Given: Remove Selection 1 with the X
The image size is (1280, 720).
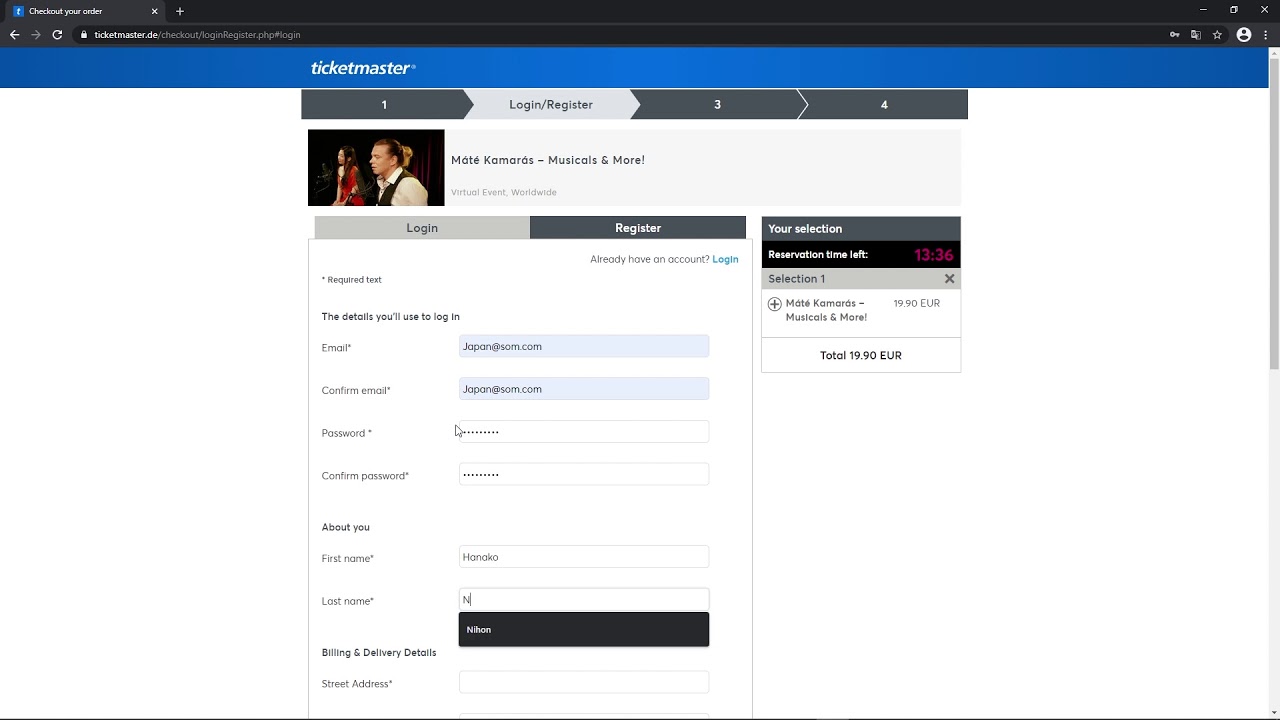Looking at the screenshot, I should point(949,279).
